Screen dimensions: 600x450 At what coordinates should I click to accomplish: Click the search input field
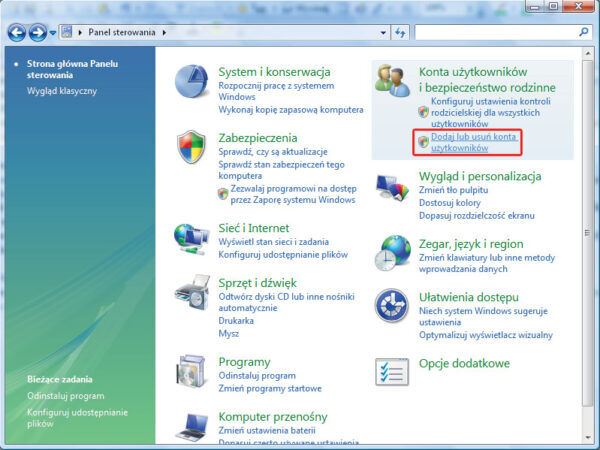[495, 33]
